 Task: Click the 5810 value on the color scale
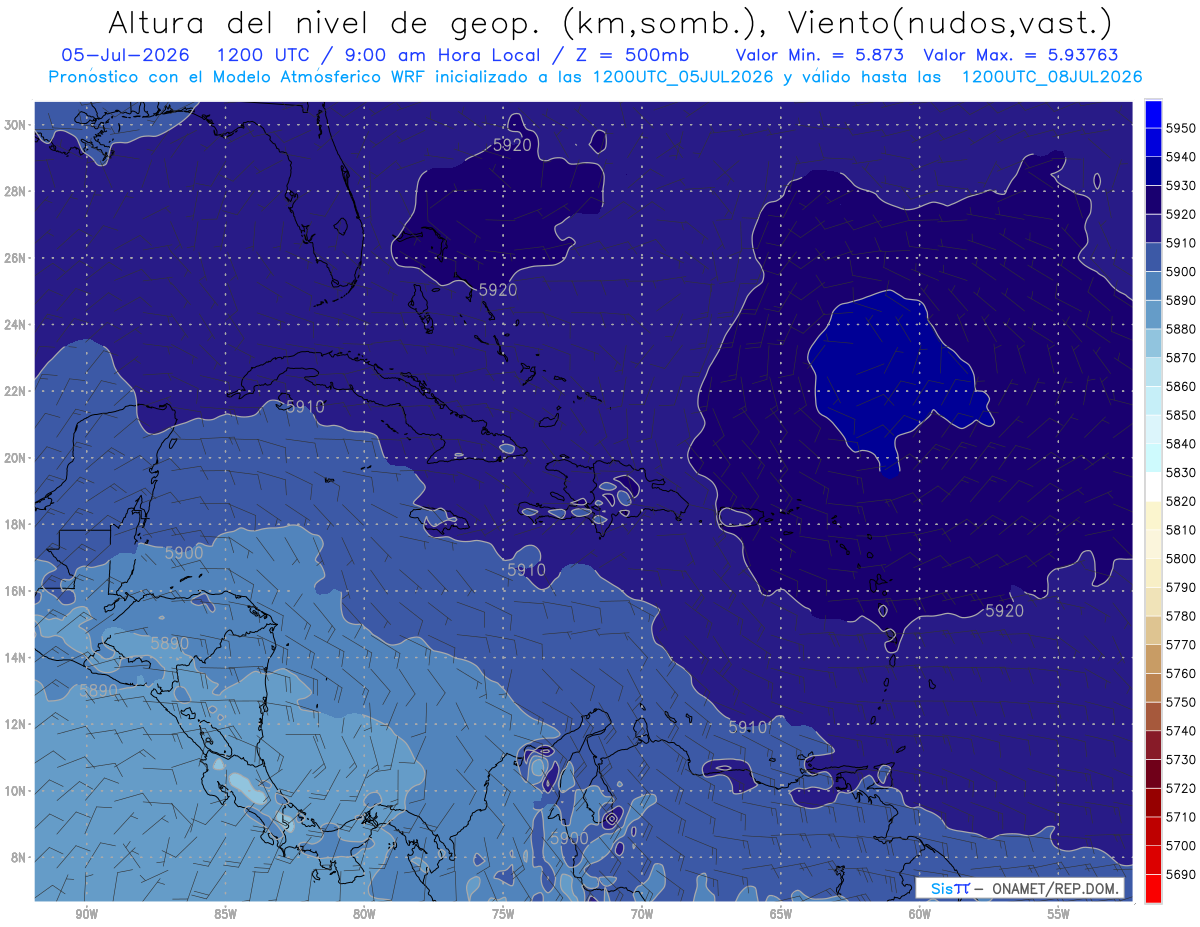1181,529
